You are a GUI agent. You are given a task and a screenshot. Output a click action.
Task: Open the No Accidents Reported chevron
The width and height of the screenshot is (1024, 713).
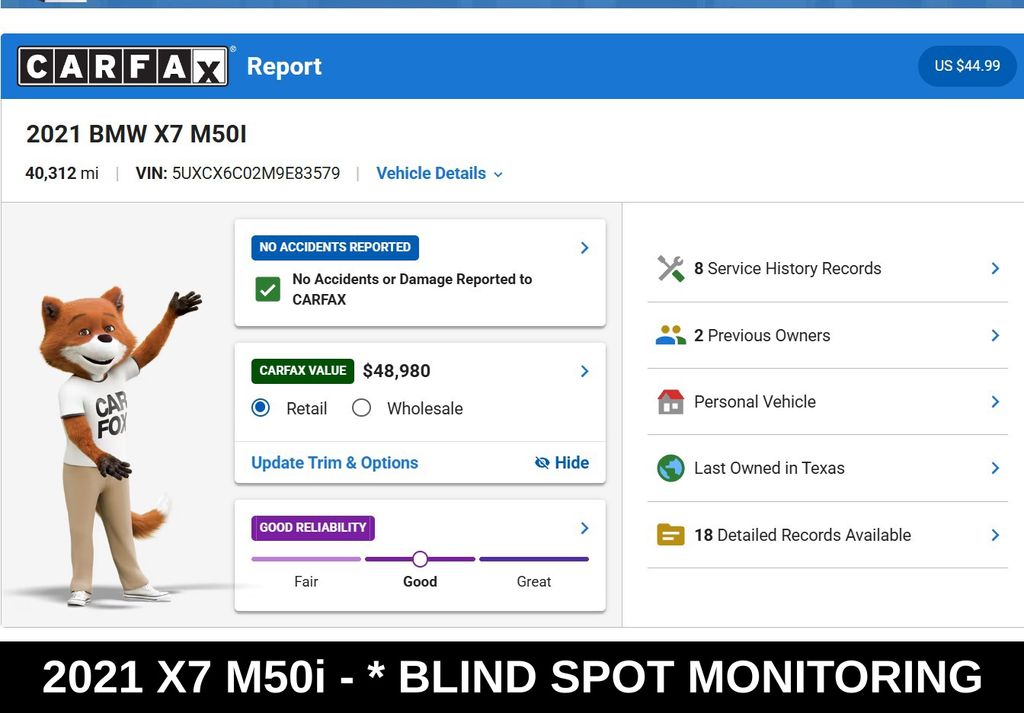[584, 247]
